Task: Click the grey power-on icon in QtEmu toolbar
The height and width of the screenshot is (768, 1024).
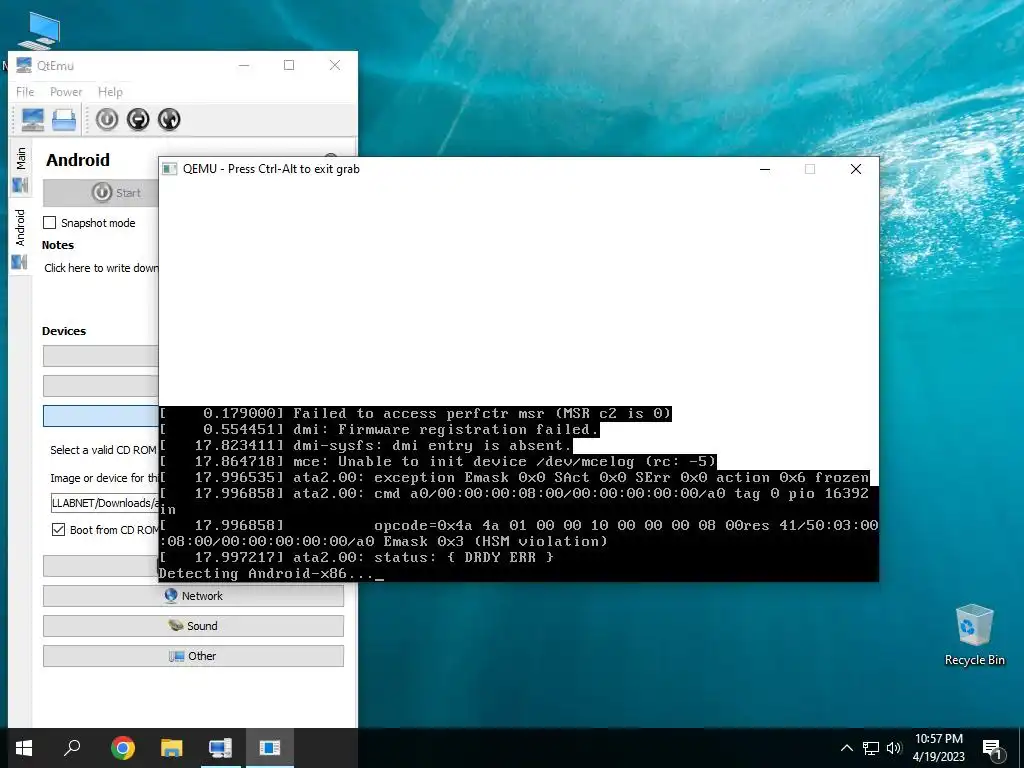Action: pos(106,120)
